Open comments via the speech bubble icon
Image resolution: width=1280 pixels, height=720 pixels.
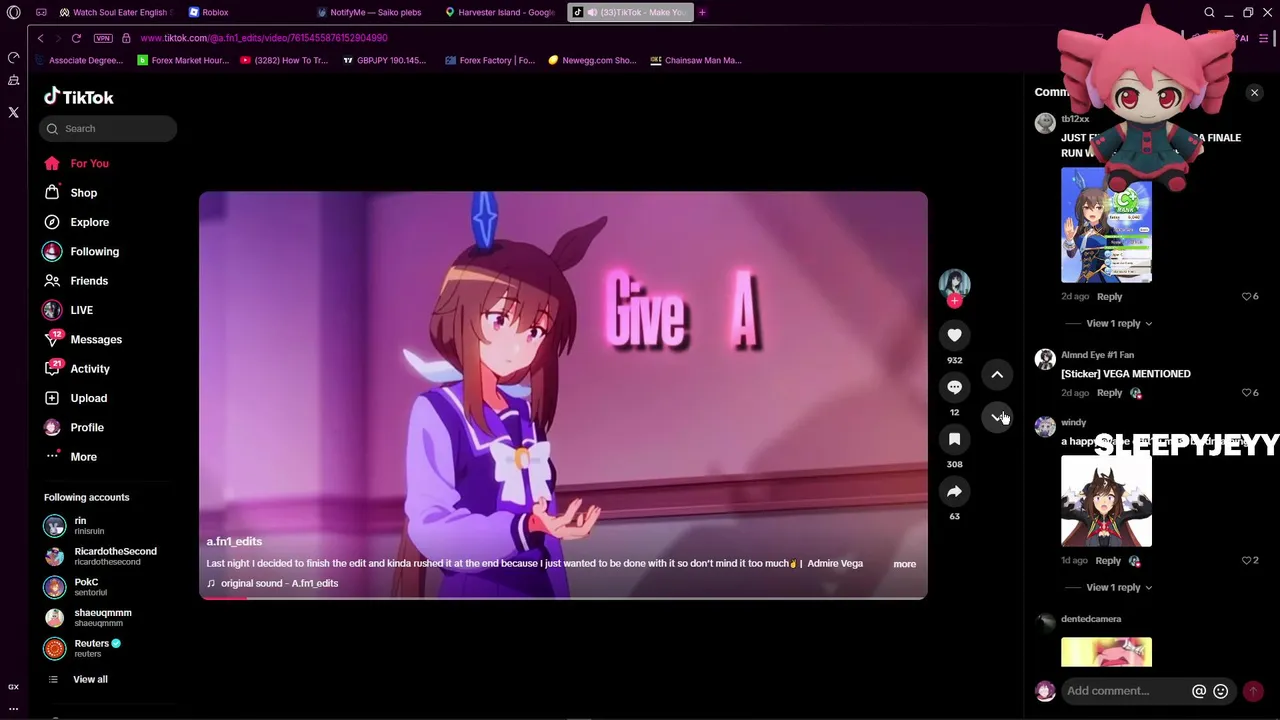pos(954,388)
